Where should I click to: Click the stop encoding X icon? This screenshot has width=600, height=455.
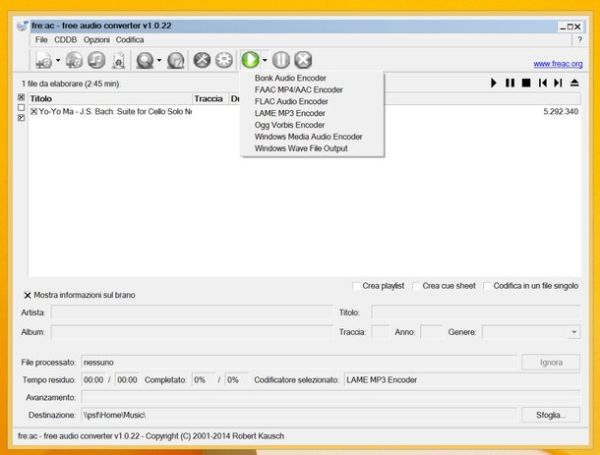tap(303, 61)
